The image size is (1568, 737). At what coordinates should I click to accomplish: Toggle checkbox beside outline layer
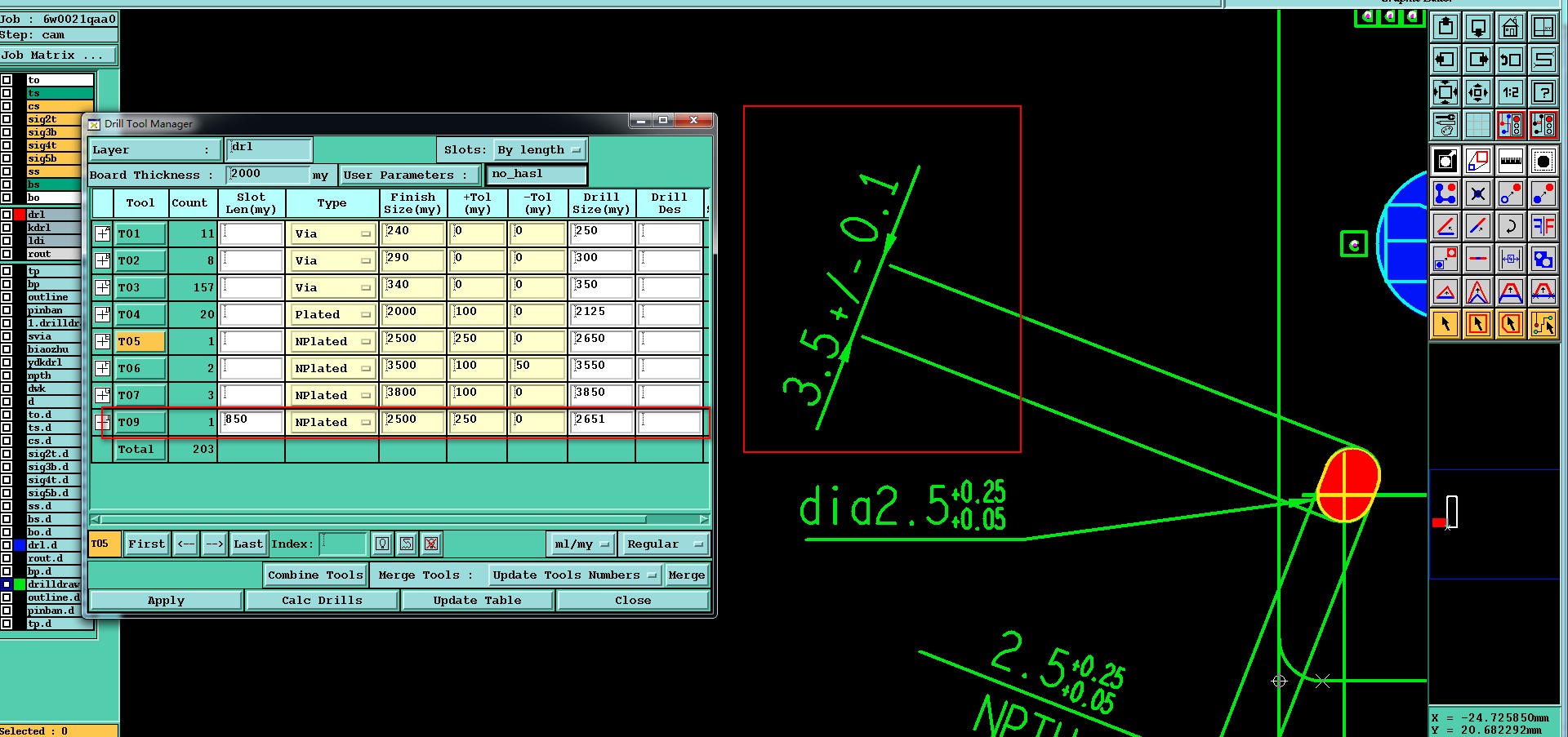7,297
